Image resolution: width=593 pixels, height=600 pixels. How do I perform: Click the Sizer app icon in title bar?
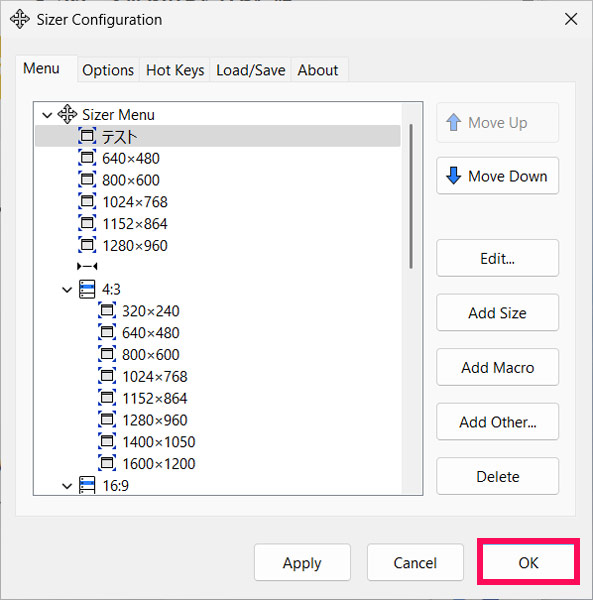click(20, 19)
